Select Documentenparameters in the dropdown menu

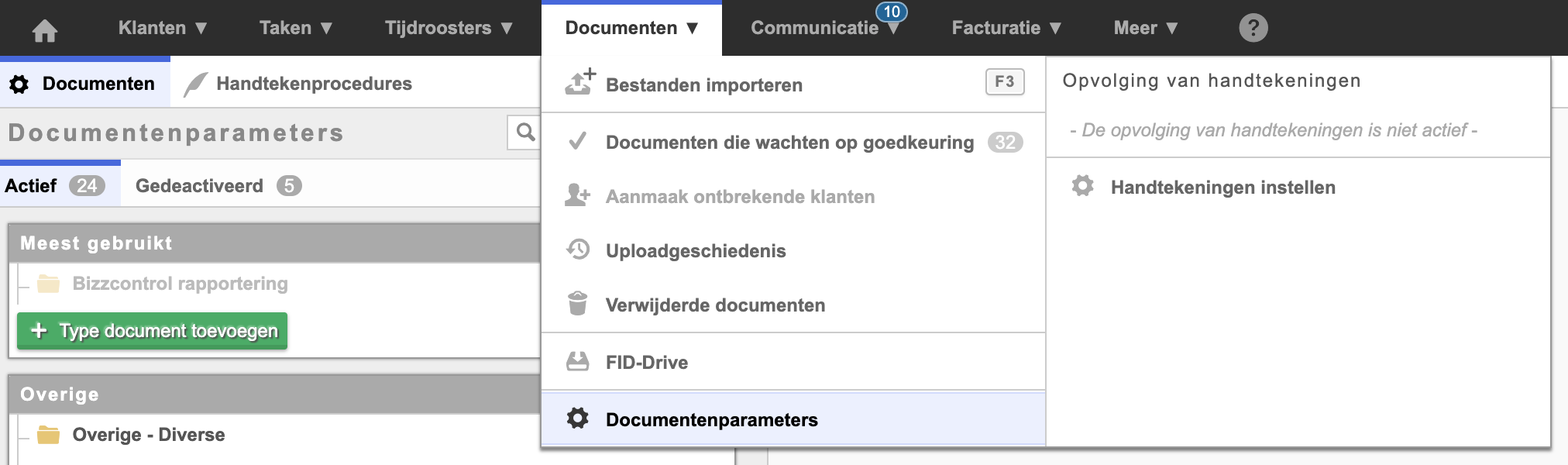click(711, 419)
